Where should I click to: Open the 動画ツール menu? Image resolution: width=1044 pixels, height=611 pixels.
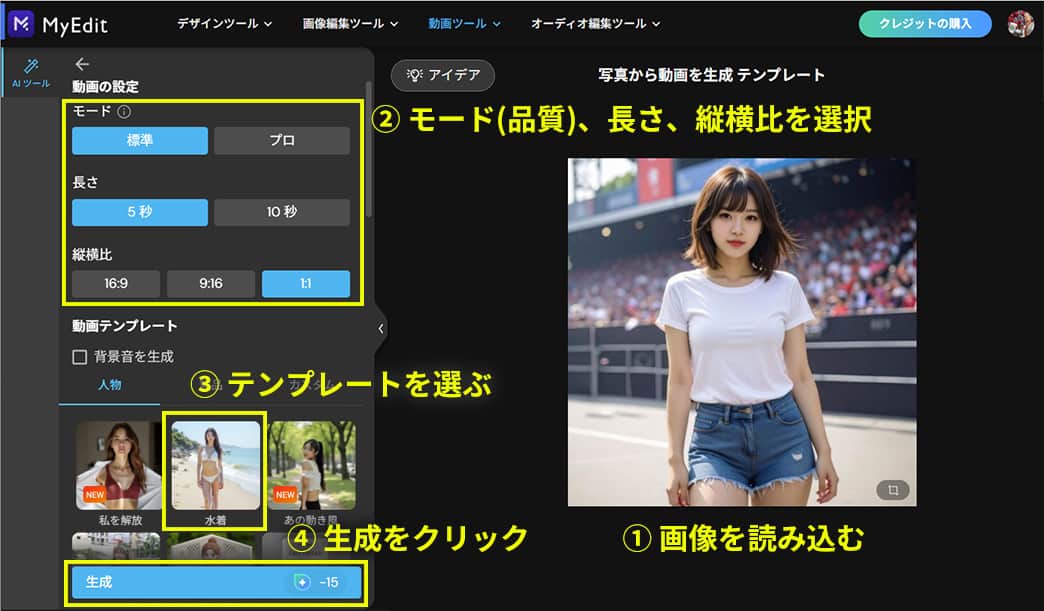[x=464, y=23]
